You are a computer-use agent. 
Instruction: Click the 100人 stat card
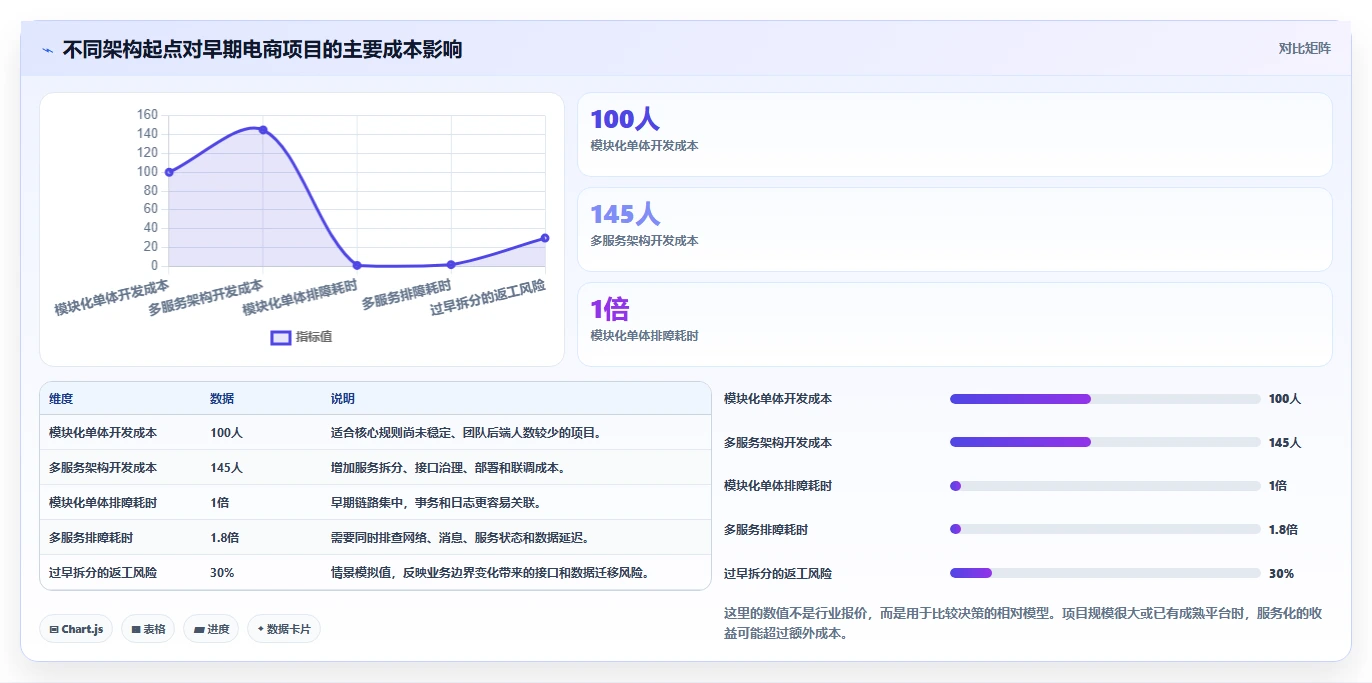(955, 135)
